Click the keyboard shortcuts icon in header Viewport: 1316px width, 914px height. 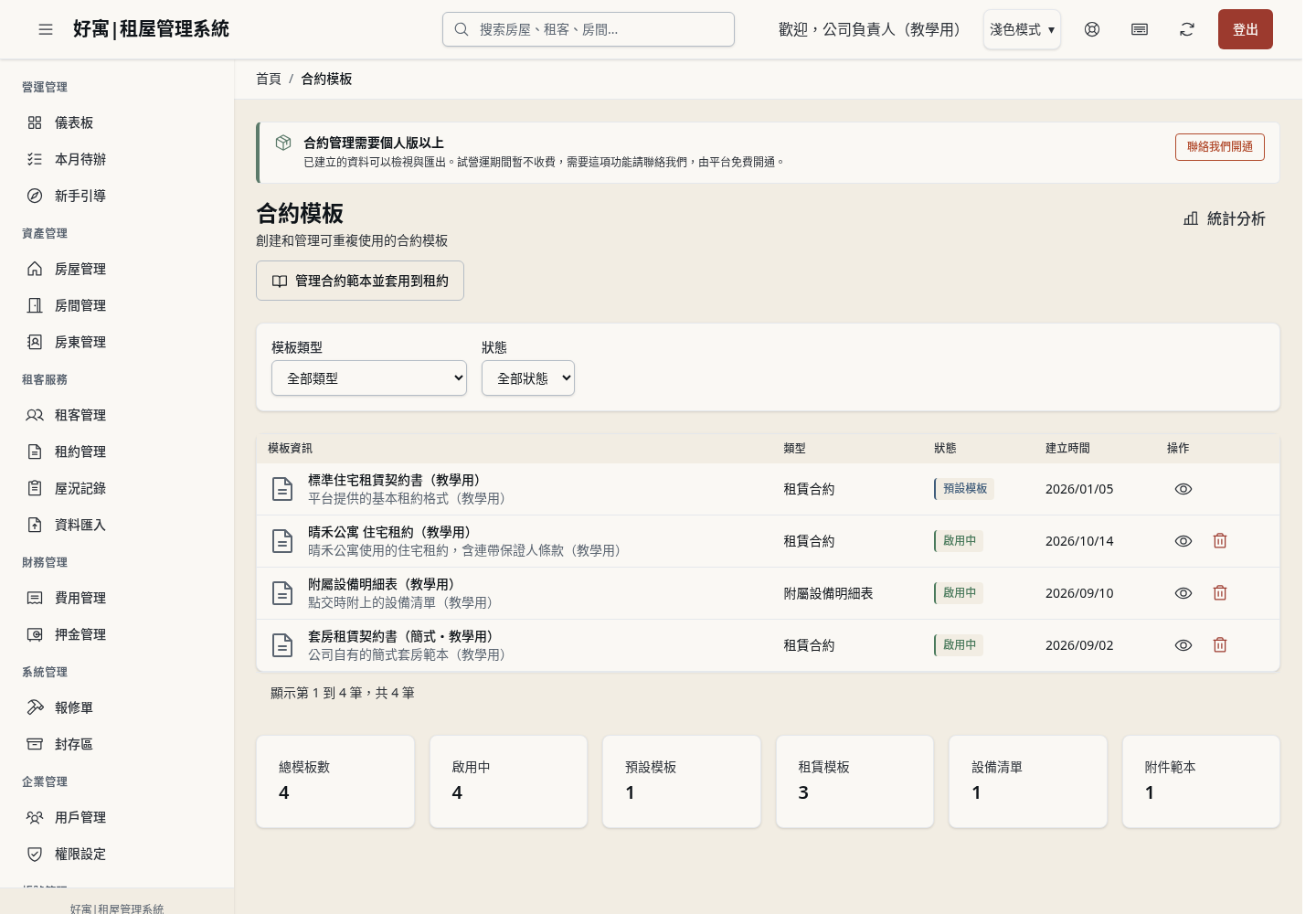tap(1140, 29)
